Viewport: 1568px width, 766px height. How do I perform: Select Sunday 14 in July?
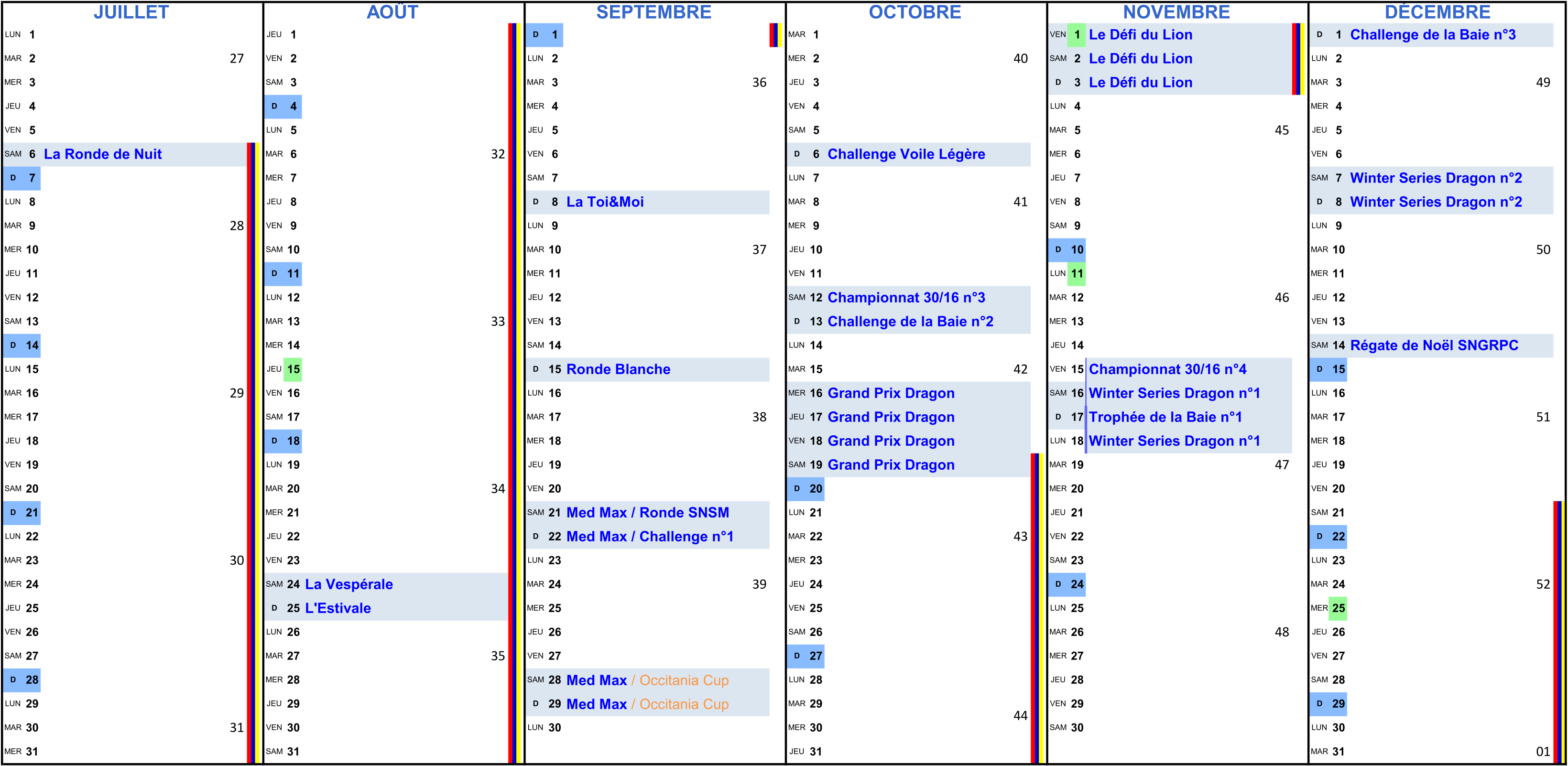point(22,345)
